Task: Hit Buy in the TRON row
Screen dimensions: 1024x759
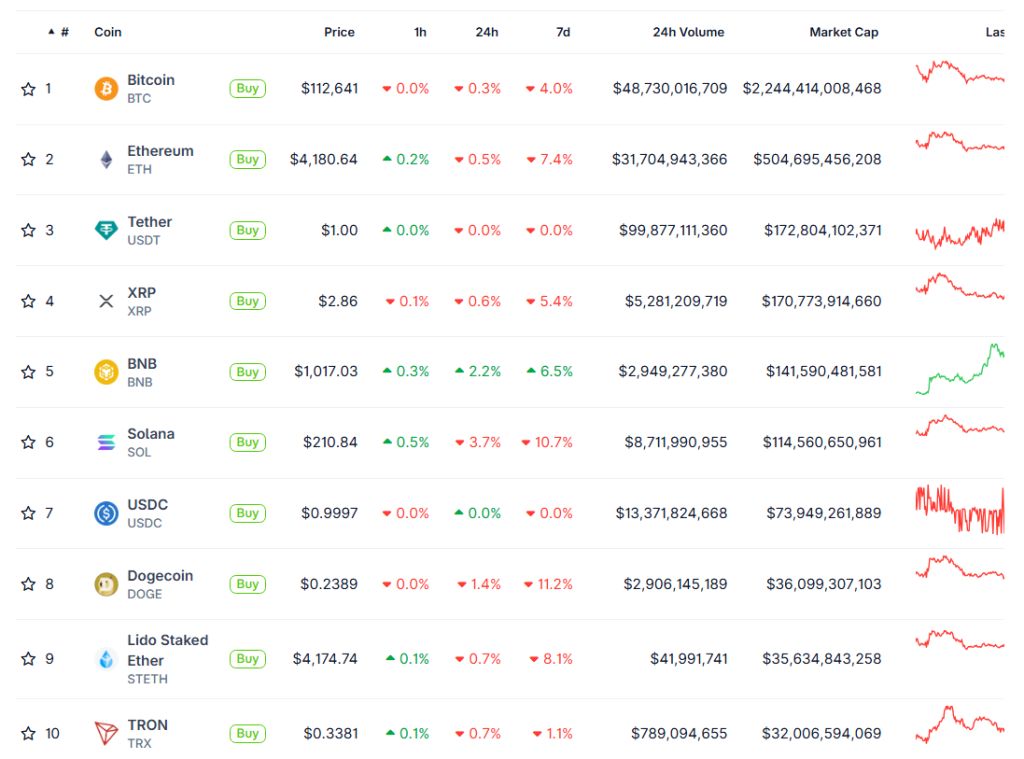Action: click(248, 734)
